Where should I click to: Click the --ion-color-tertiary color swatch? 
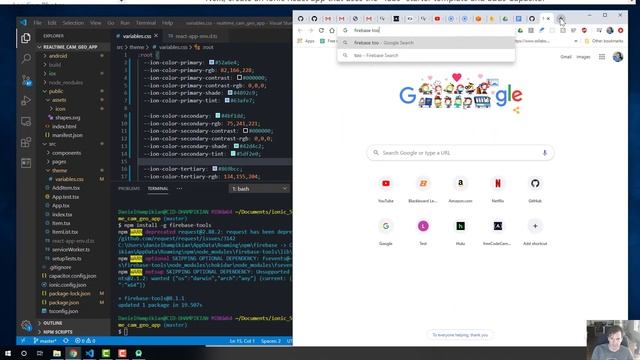point(215,169)
